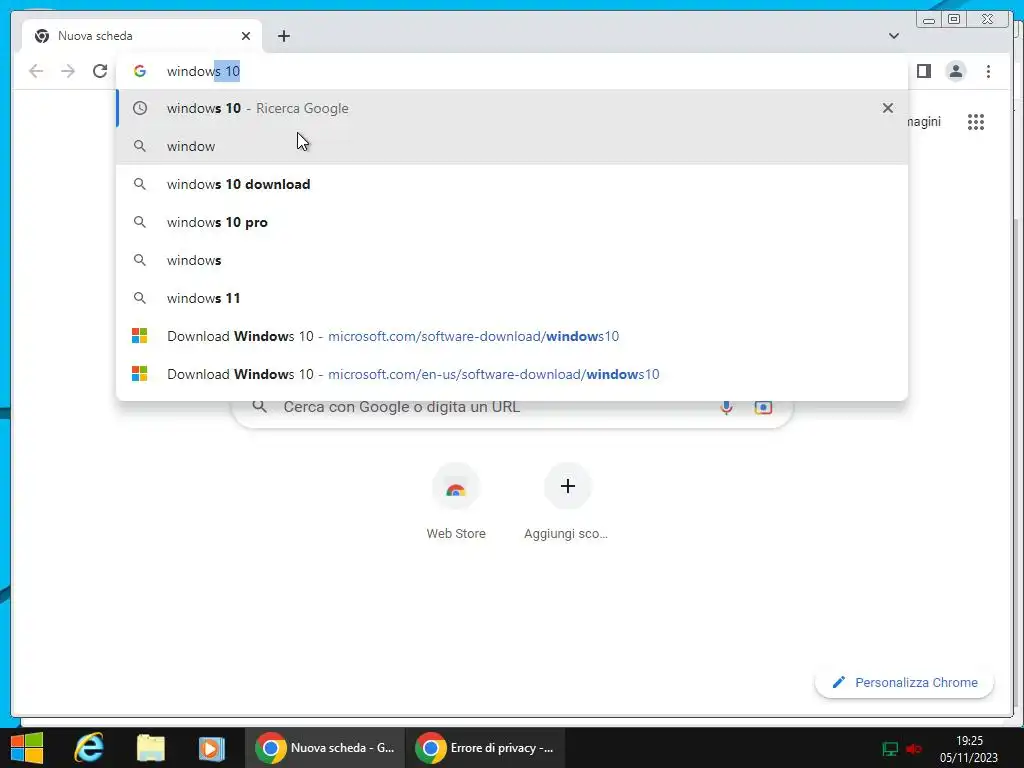Image resolution: width=1024 pixels, height=768 pixels.
Task: Choose 'windows 10 pro' suggestion
Action: pos(512,222)
